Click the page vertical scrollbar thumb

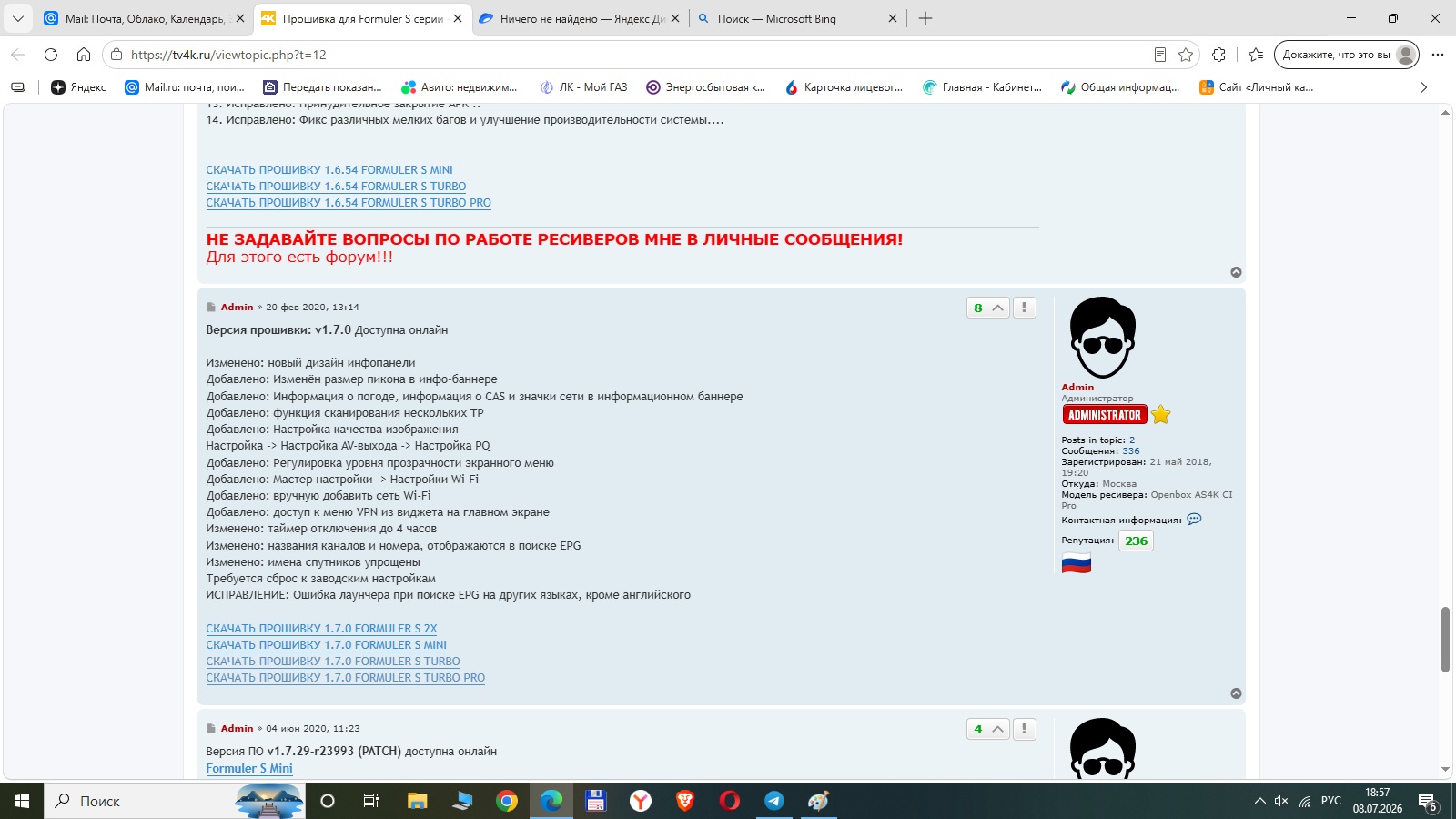pyautogui.click(x=1445, y=640)
